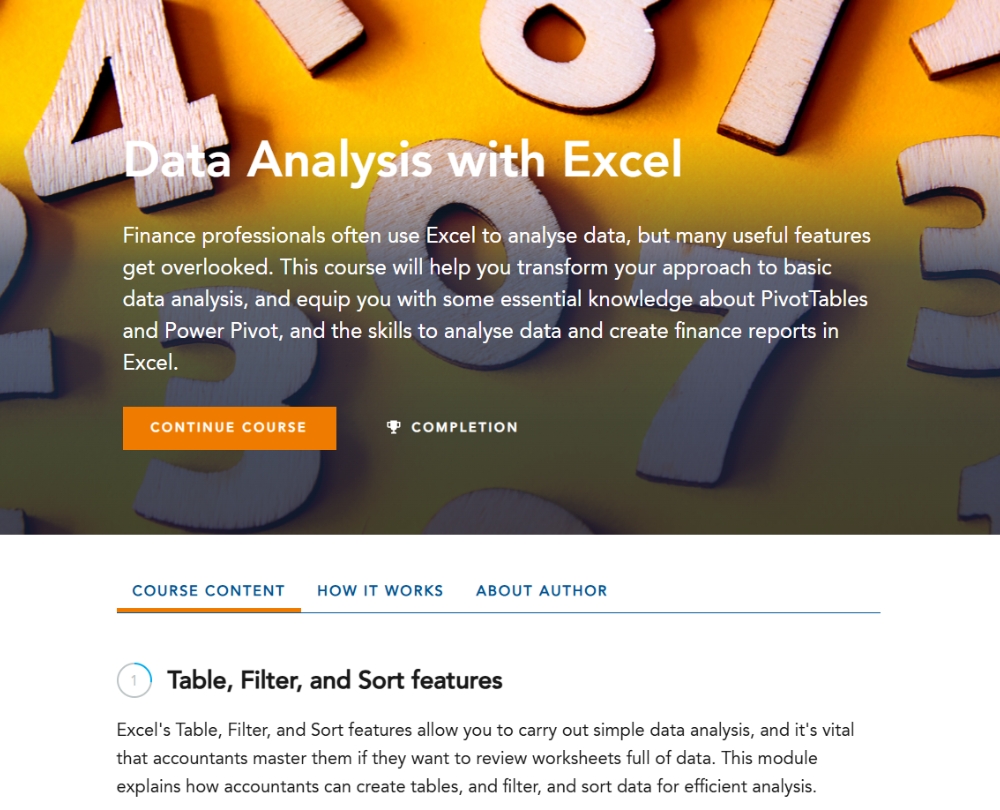Click the wooden number 8 at banner top
The image size is (1000, 810).
click(560, 40)
